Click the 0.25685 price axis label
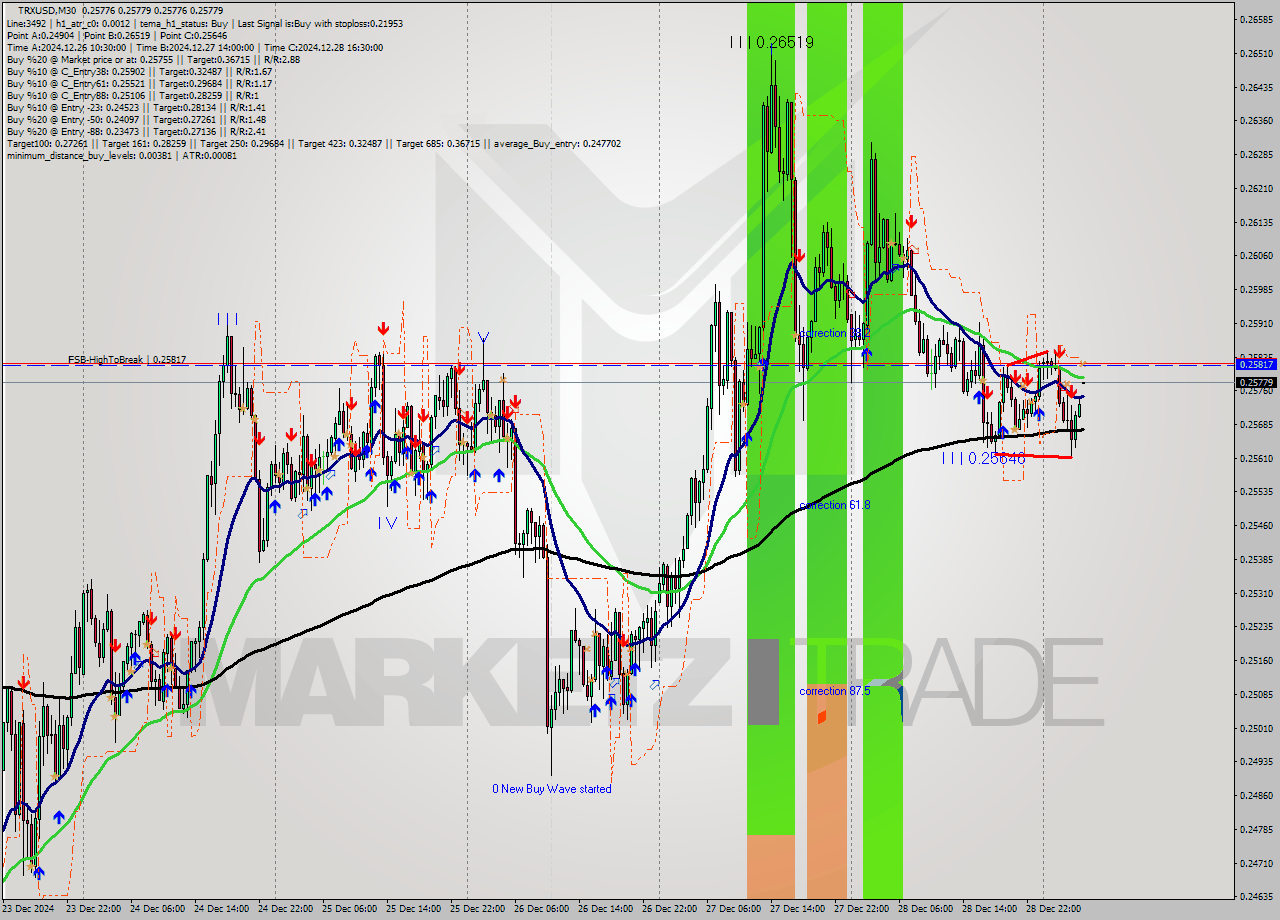This screenshot has height=920, width=1280. [x=1257, y=424]
